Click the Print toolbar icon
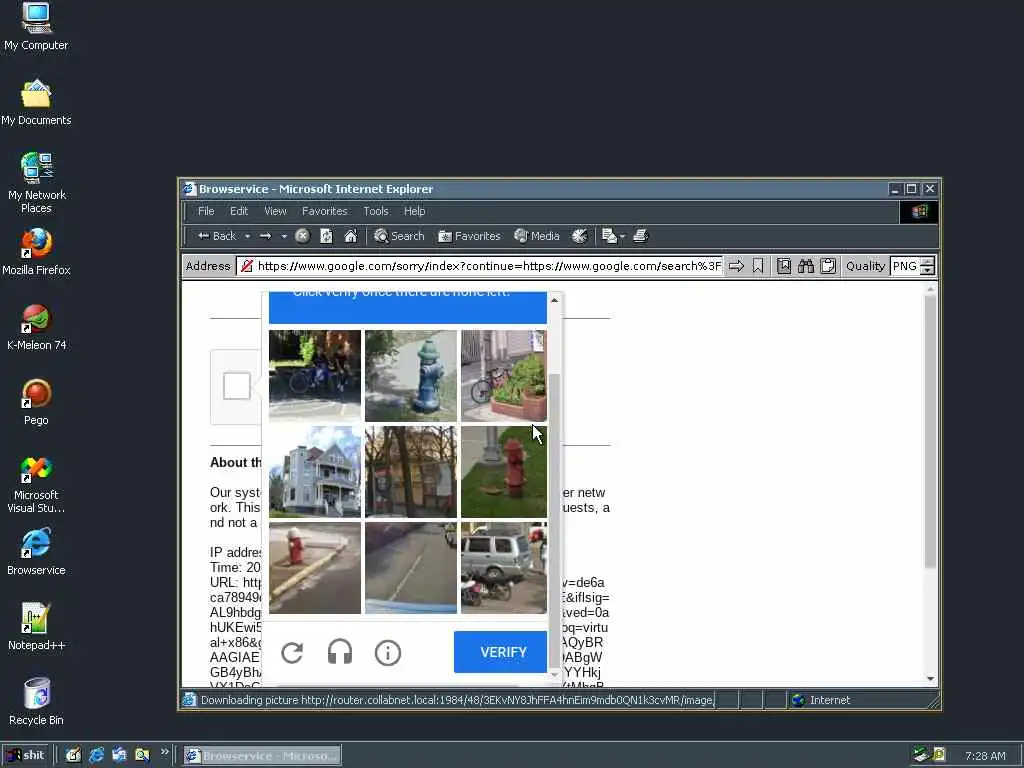Screen dimensions: 1024x768 641,236
